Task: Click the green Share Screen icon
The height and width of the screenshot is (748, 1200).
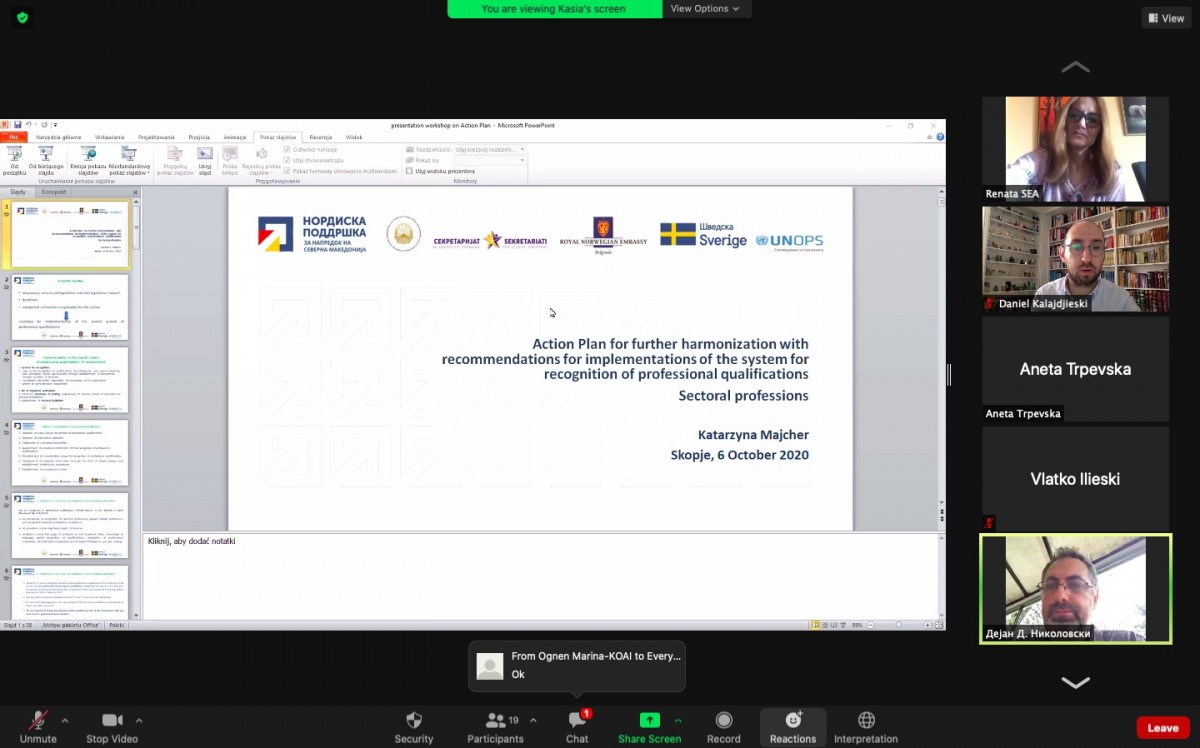Action: 649,721
